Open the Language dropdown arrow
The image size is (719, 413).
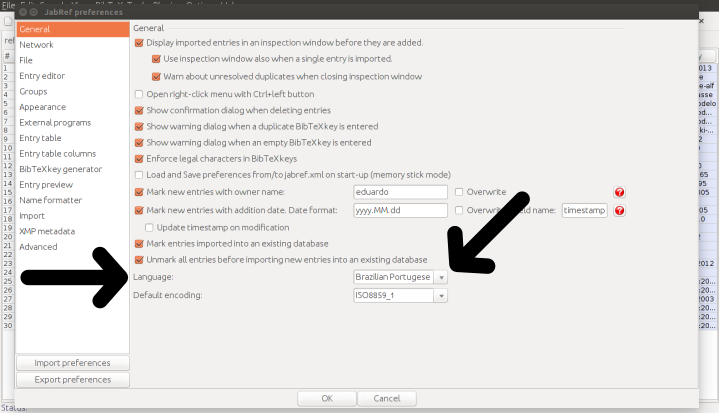tap(441, 277)
